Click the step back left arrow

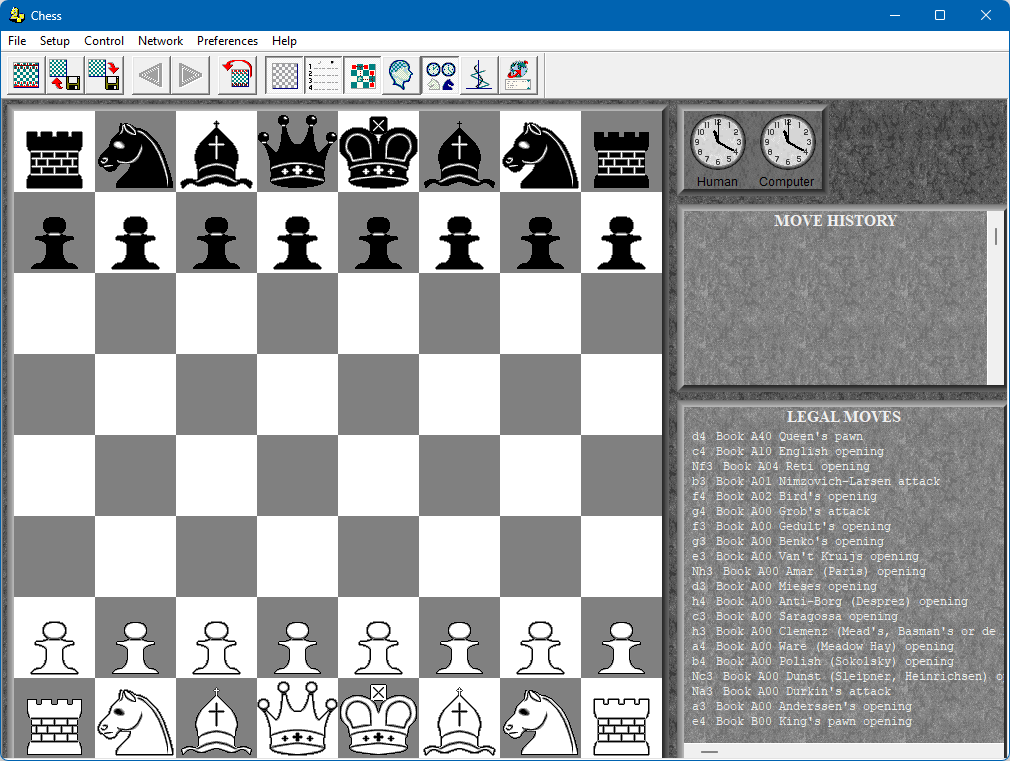151,75
